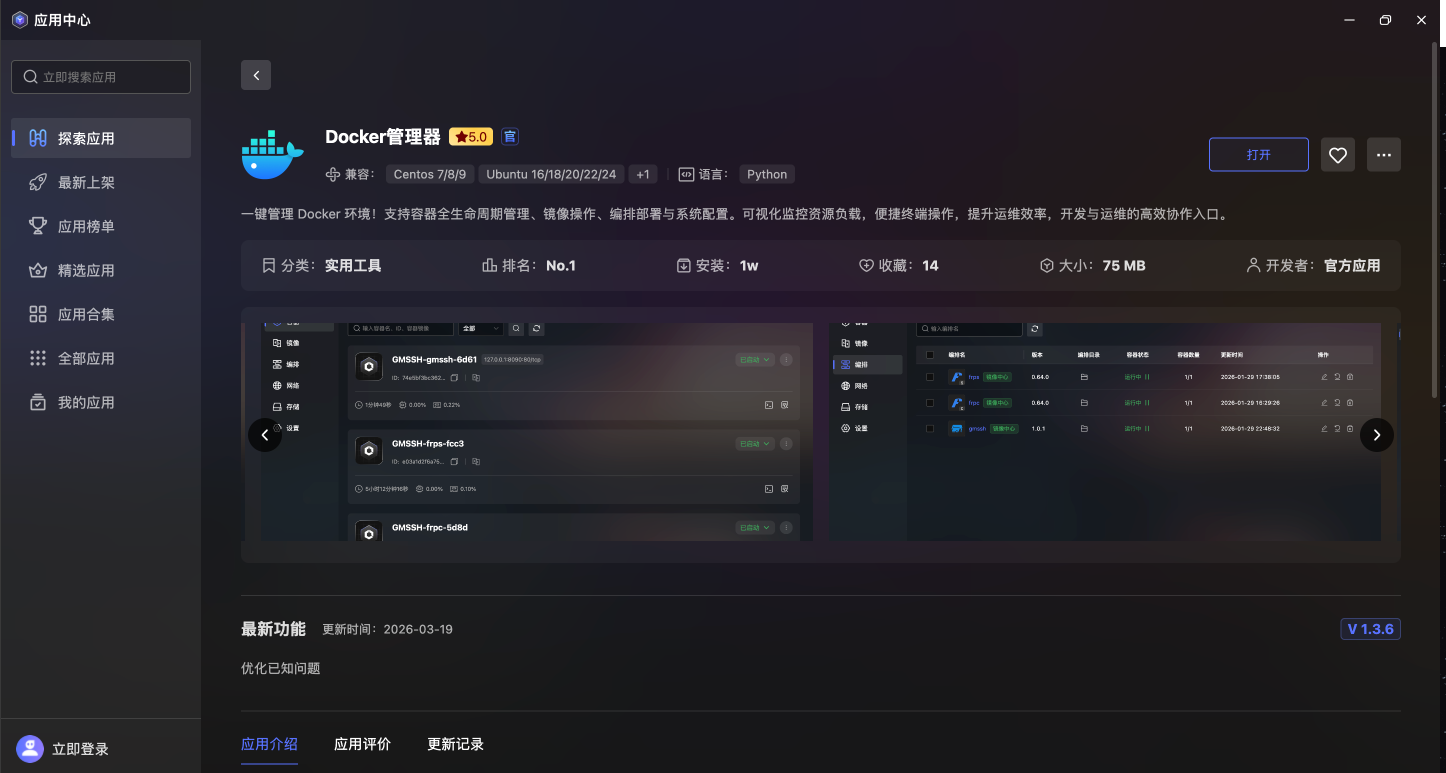Click the 应用中心 logo icon in title bar

click(19, 19)
